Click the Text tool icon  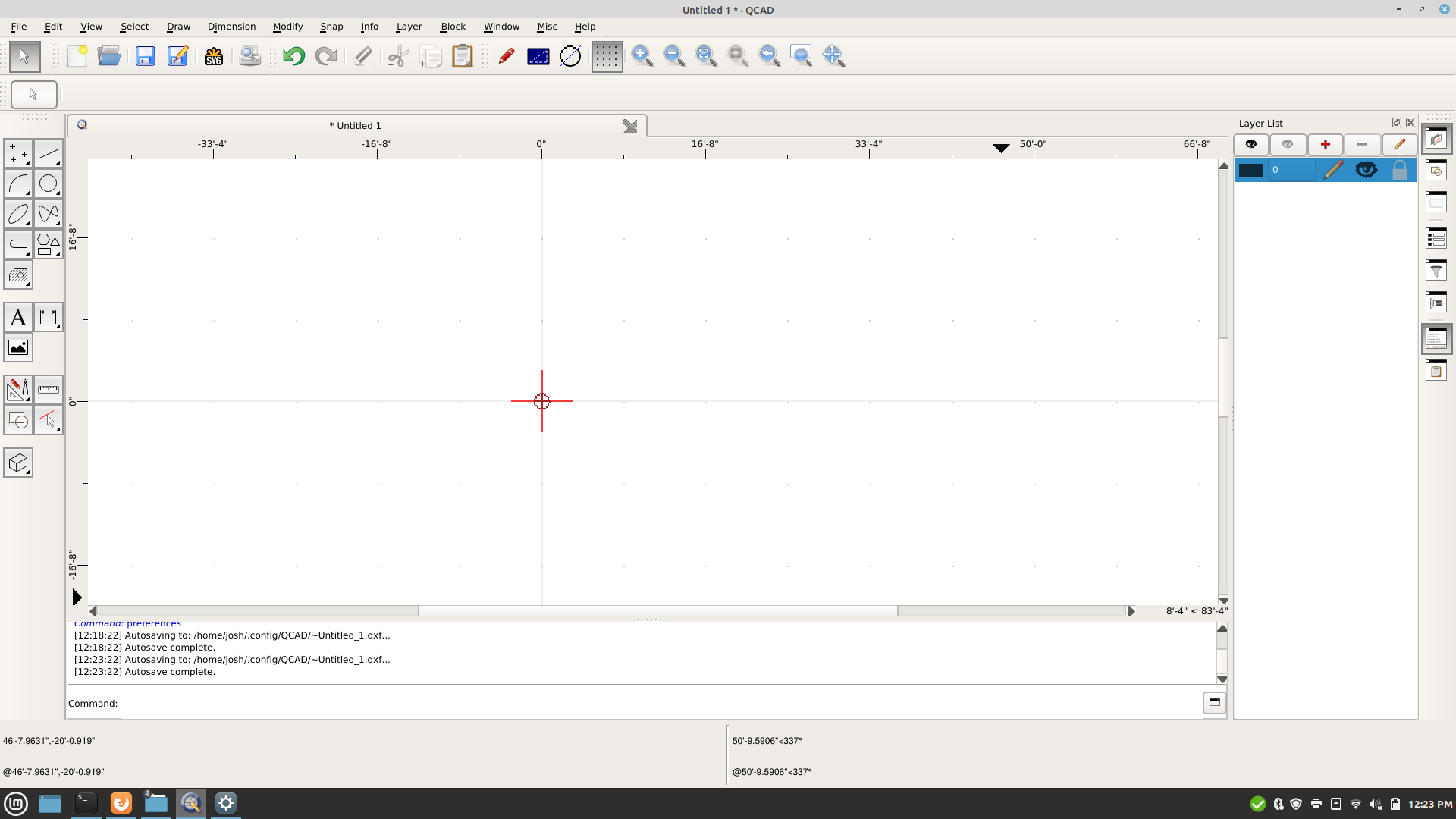click(18, 318)
